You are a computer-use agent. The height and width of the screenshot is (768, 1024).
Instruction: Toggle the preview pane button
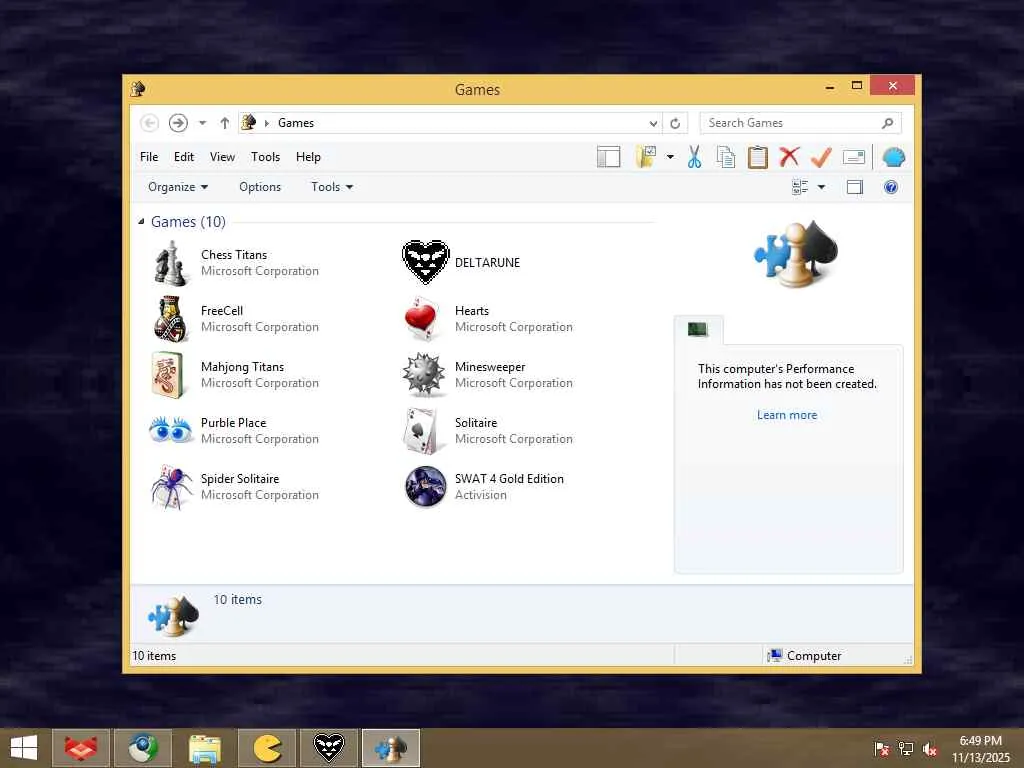[855, 187]
